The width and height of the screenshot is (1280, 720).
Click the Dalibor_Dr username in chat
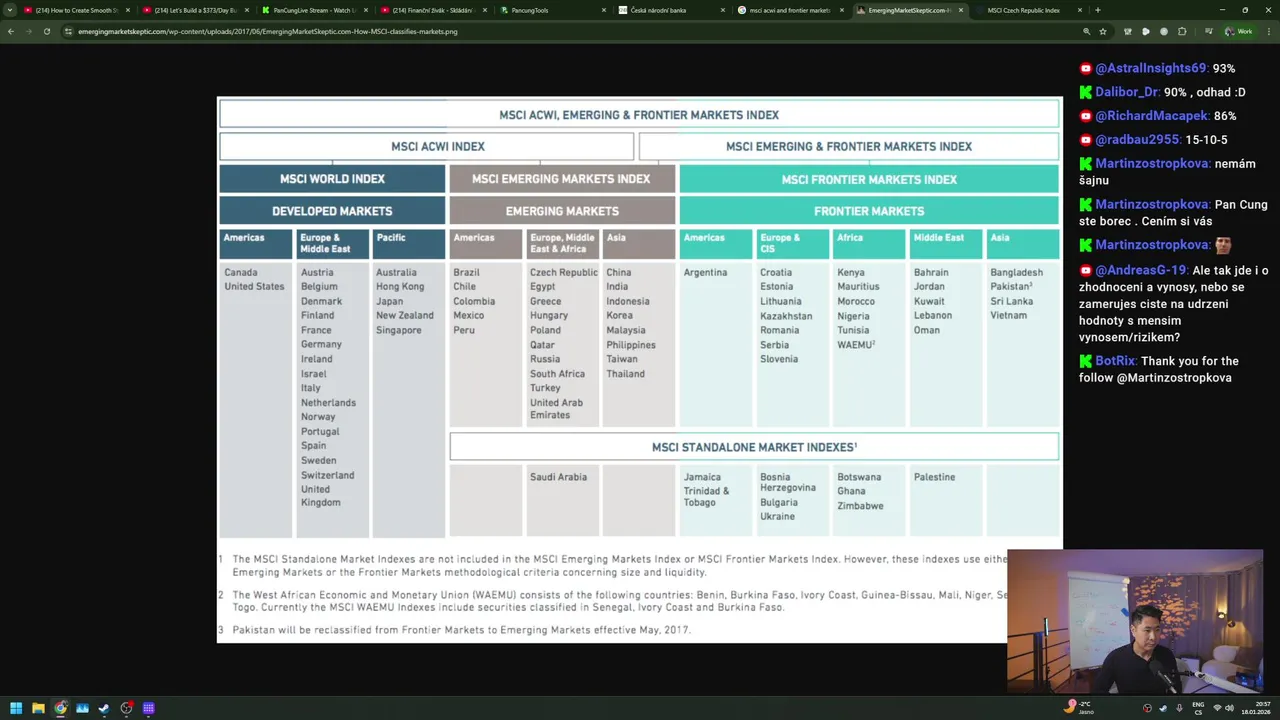1127,92
